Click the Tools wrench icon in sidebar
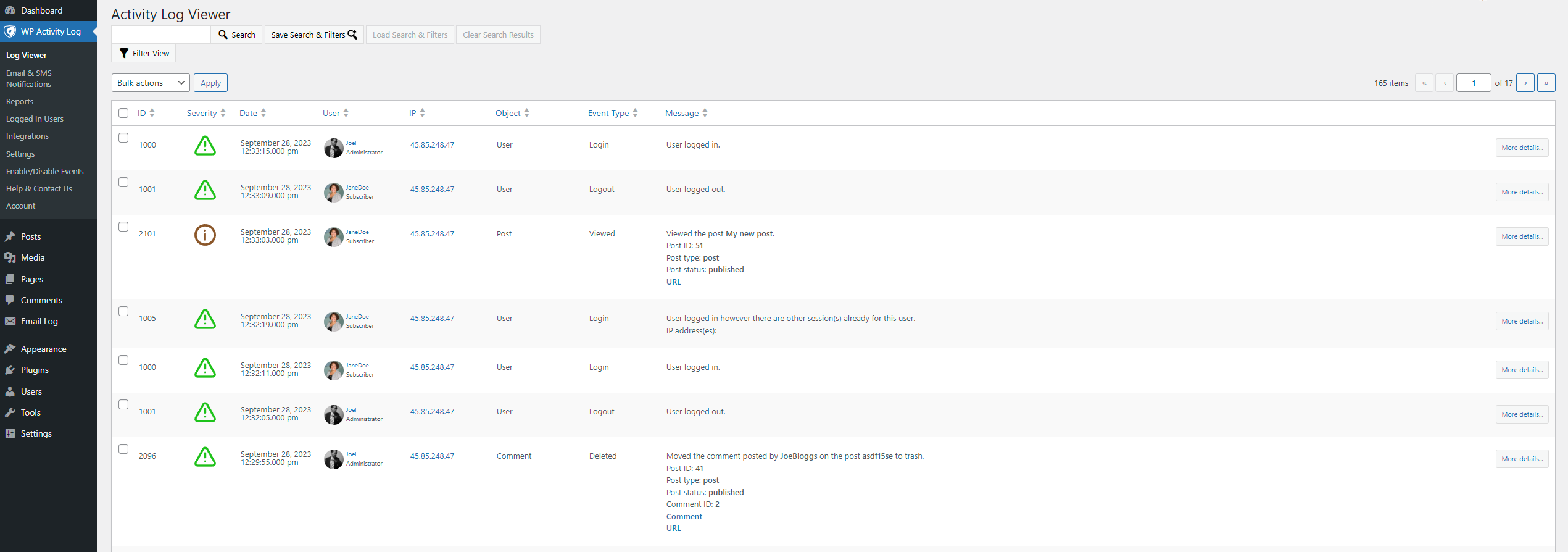This screenshot has height=552, width=1568. pyautogui.click(x=10, y=412)
